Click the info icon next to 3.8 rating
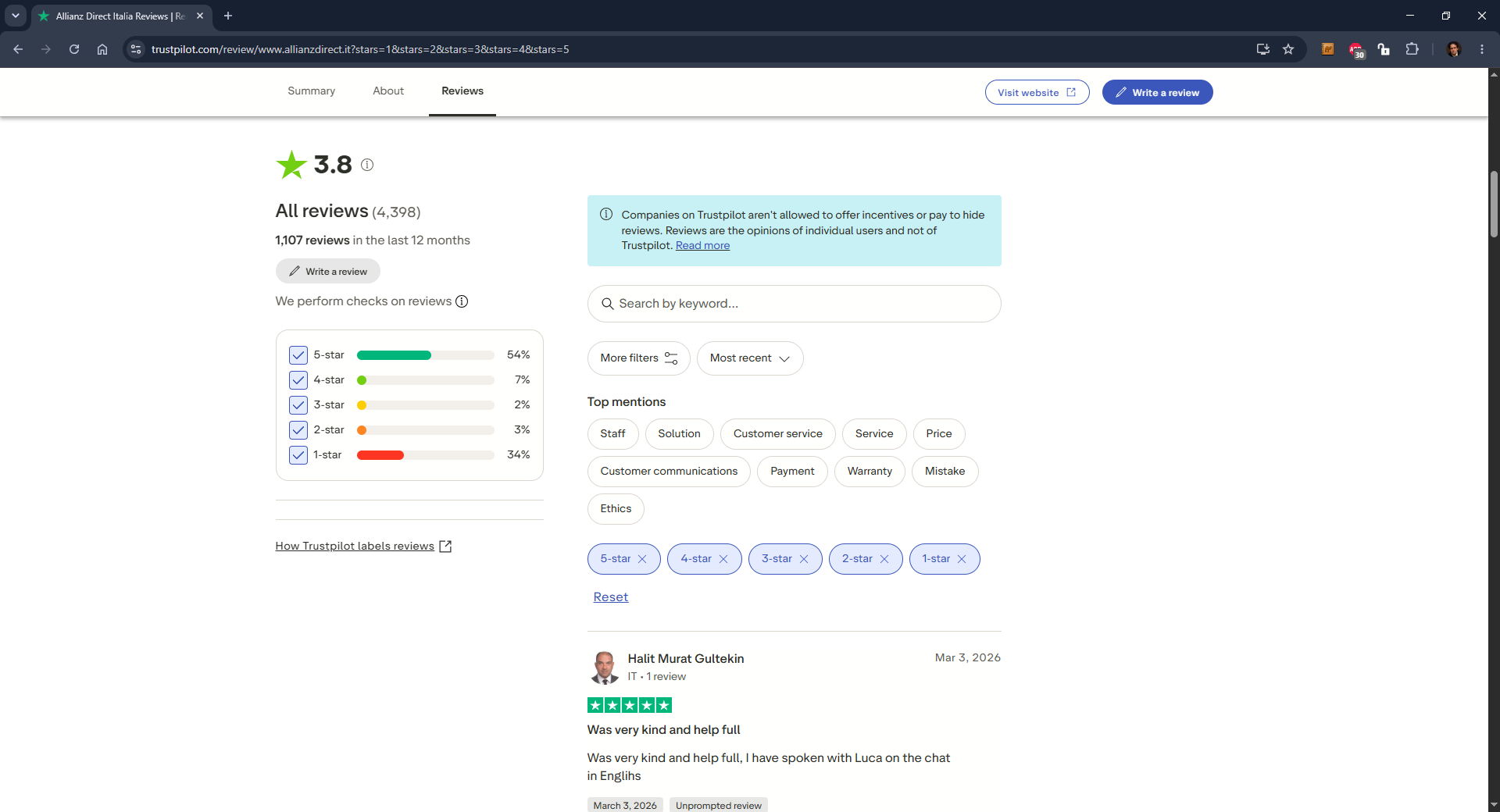1500x812 pixels. (367, 165)
